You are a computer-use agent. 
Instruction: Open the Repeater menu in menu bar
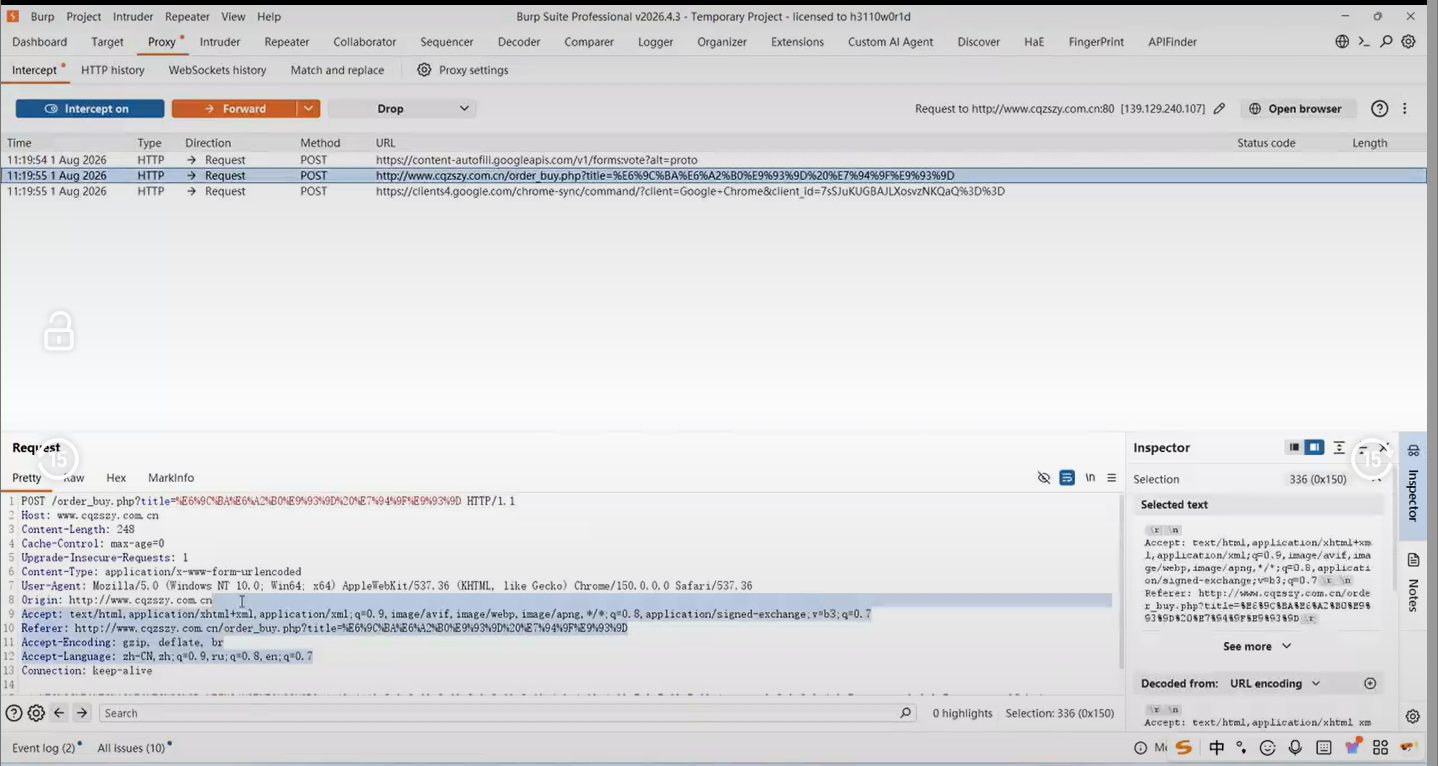click(x=187, y=17)
